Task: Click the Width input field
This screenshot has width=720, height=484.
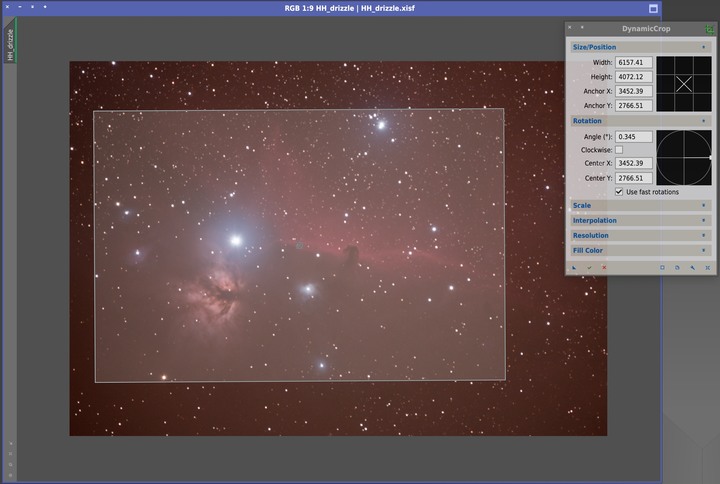Action: pos(634,63)
